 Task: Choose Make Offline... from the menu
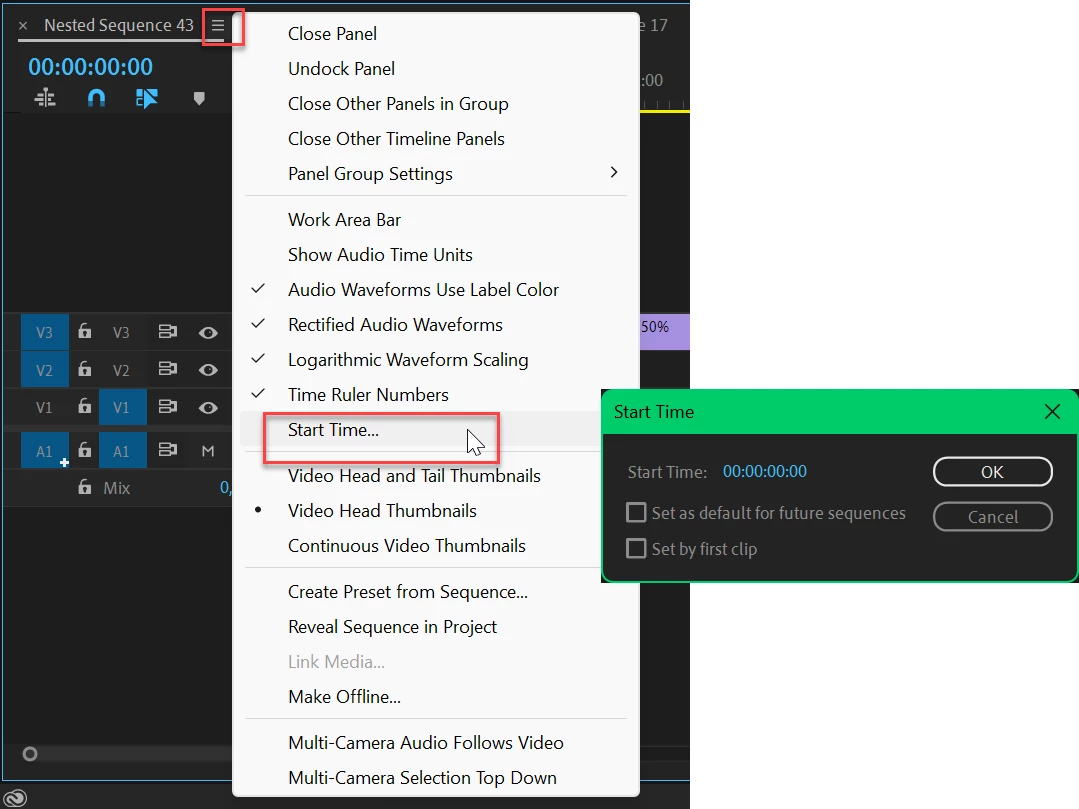point(436,698)
